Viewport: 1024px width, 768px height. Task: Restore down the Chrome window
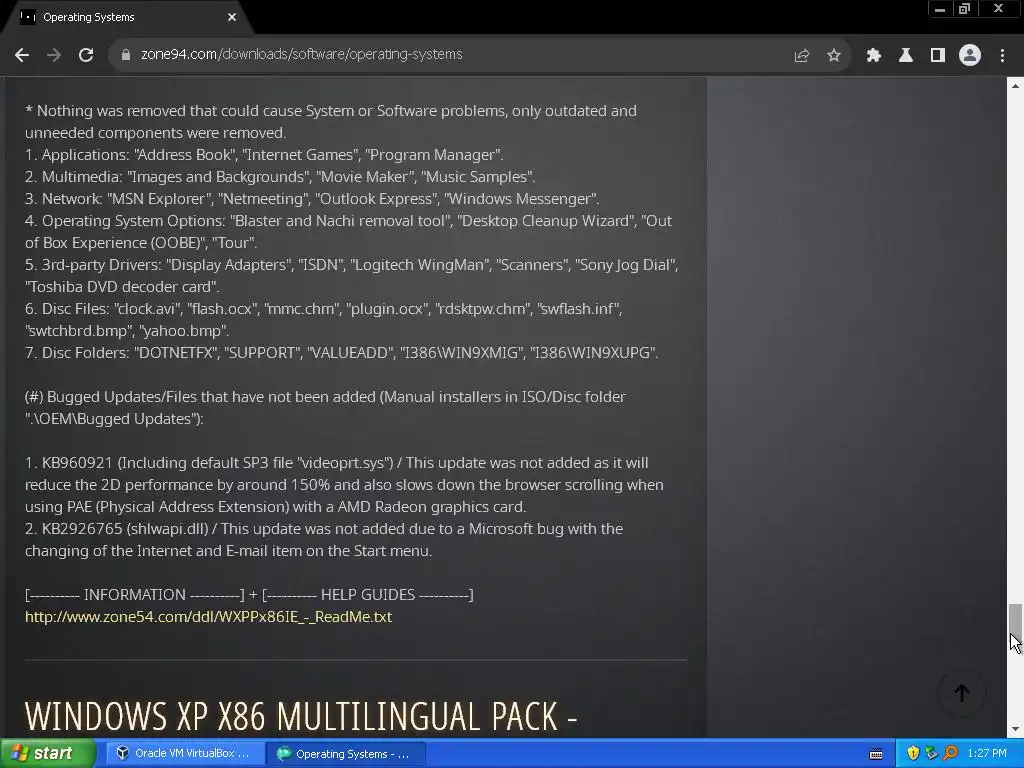pos(965,9)
